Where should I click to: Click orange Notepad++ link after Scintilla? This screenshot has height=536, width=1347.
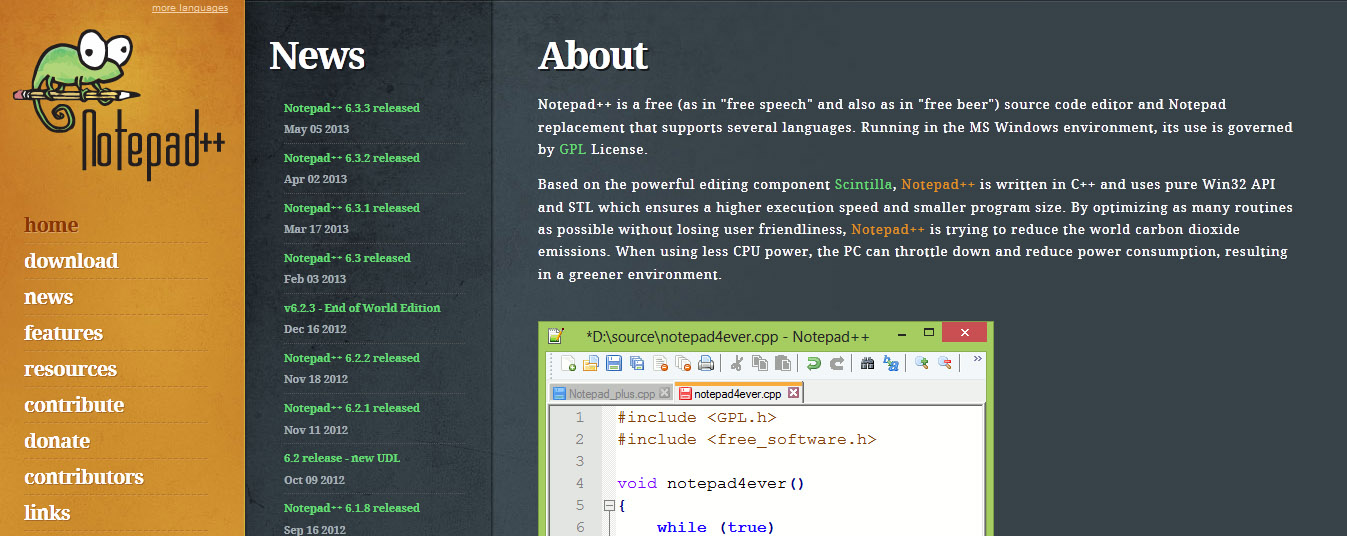938,185
